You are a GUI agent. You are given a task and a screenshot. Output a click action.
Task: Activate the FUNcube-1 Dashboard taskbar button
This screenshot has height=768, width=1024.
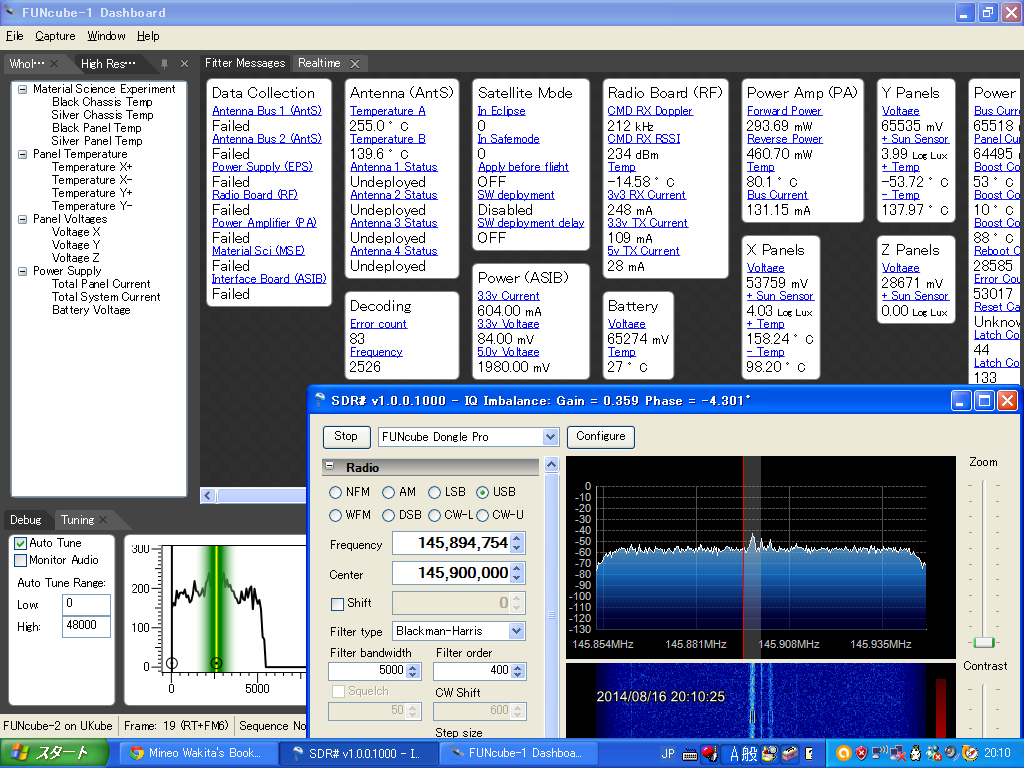pos(517,753)
